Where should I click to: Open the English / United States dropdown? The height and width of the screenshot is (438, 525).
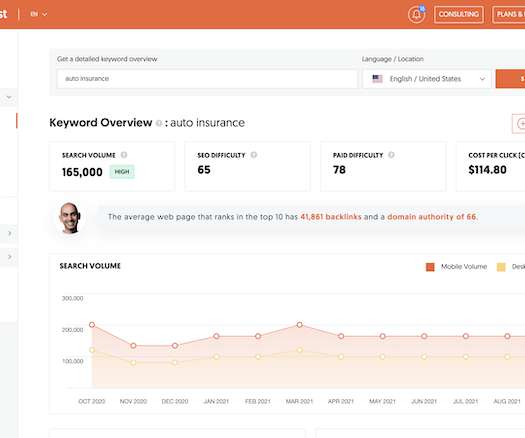(x=427, y=79)
